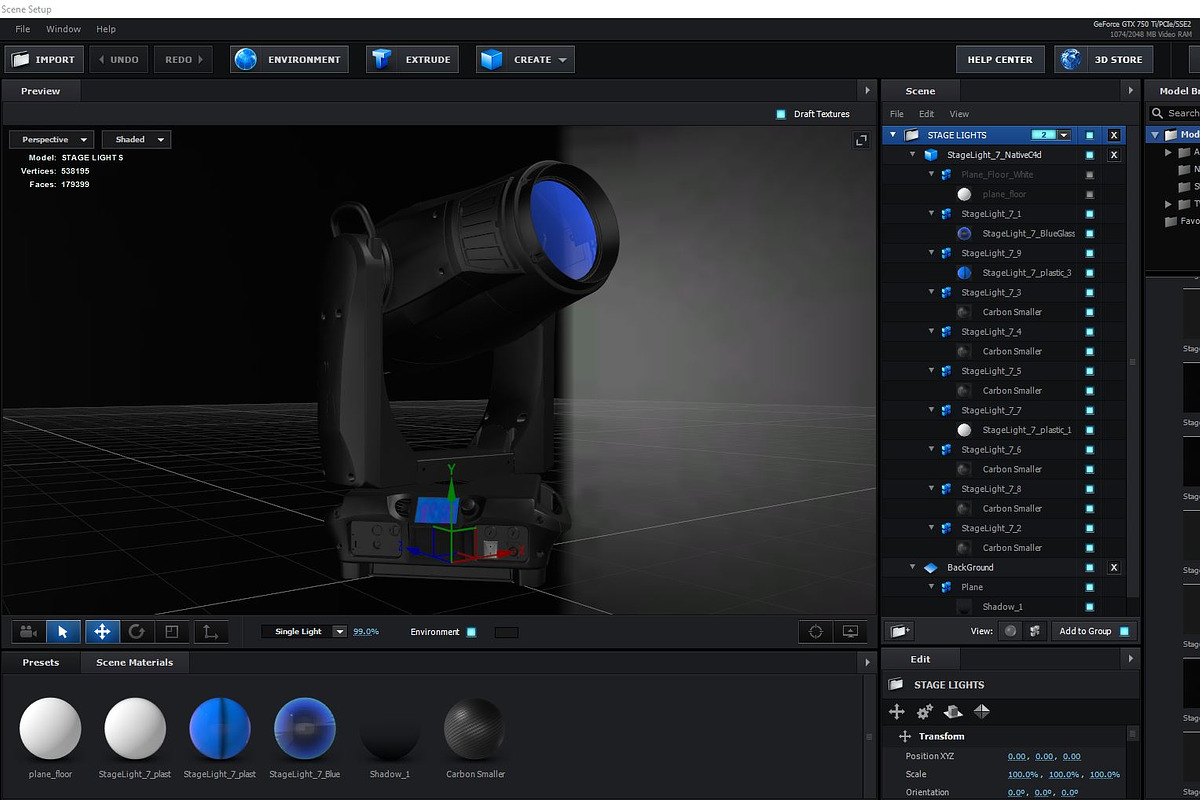Screen dimensions: 1200x800
Task: Switch to the Presets tab
Action: tap(41, 662)
